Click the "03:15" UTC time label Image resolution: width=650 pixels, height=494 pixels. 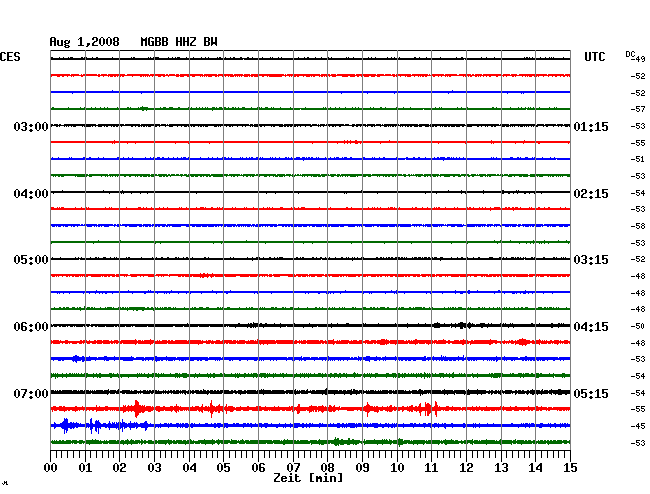(591, 259)
